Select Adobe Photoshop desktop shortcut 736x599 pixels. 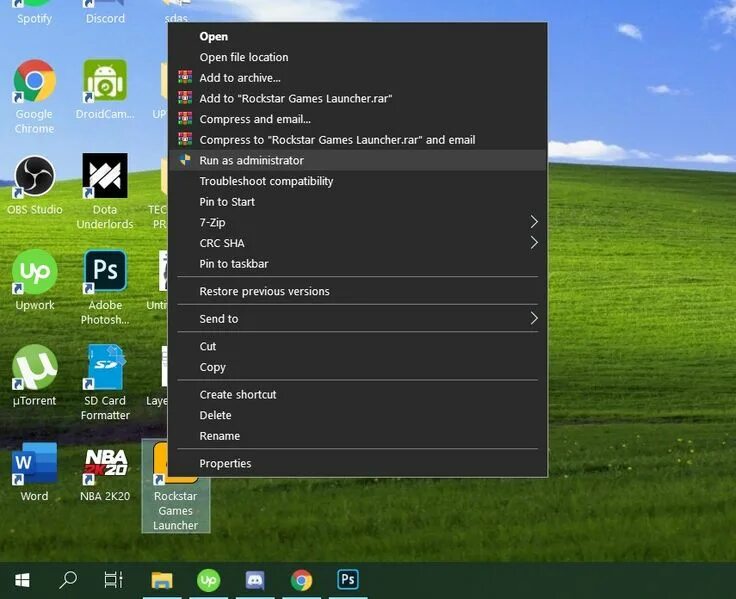tap(105, 287)
